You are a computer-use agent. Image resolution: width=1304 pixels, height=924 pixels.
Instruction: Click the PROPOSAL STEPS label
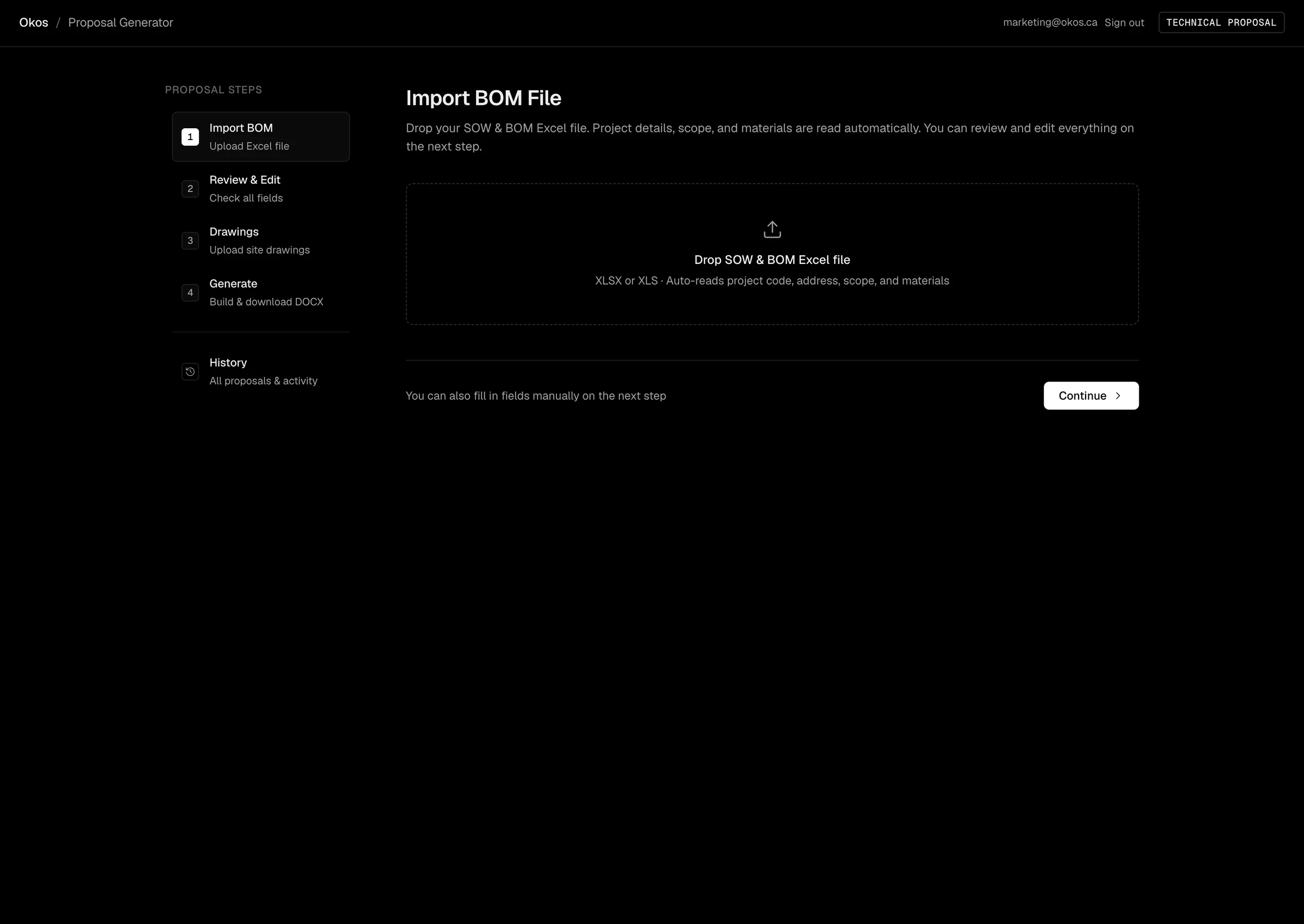pyautogui.click(x=214, y=90)
